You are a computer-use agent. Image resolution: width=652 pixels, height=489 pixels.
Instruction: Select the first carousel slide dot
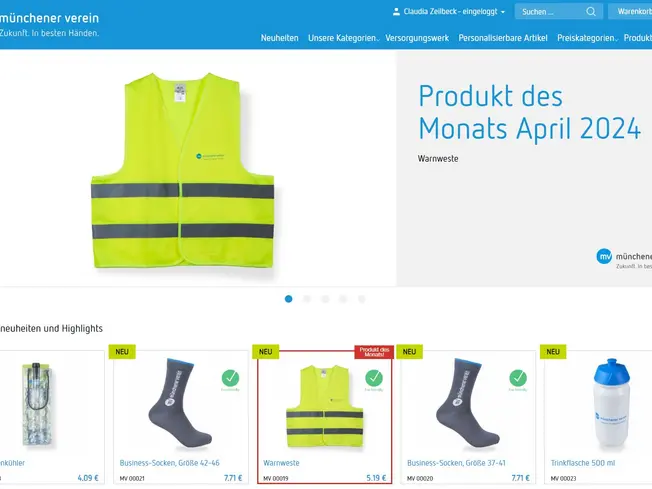coord(289,299)
